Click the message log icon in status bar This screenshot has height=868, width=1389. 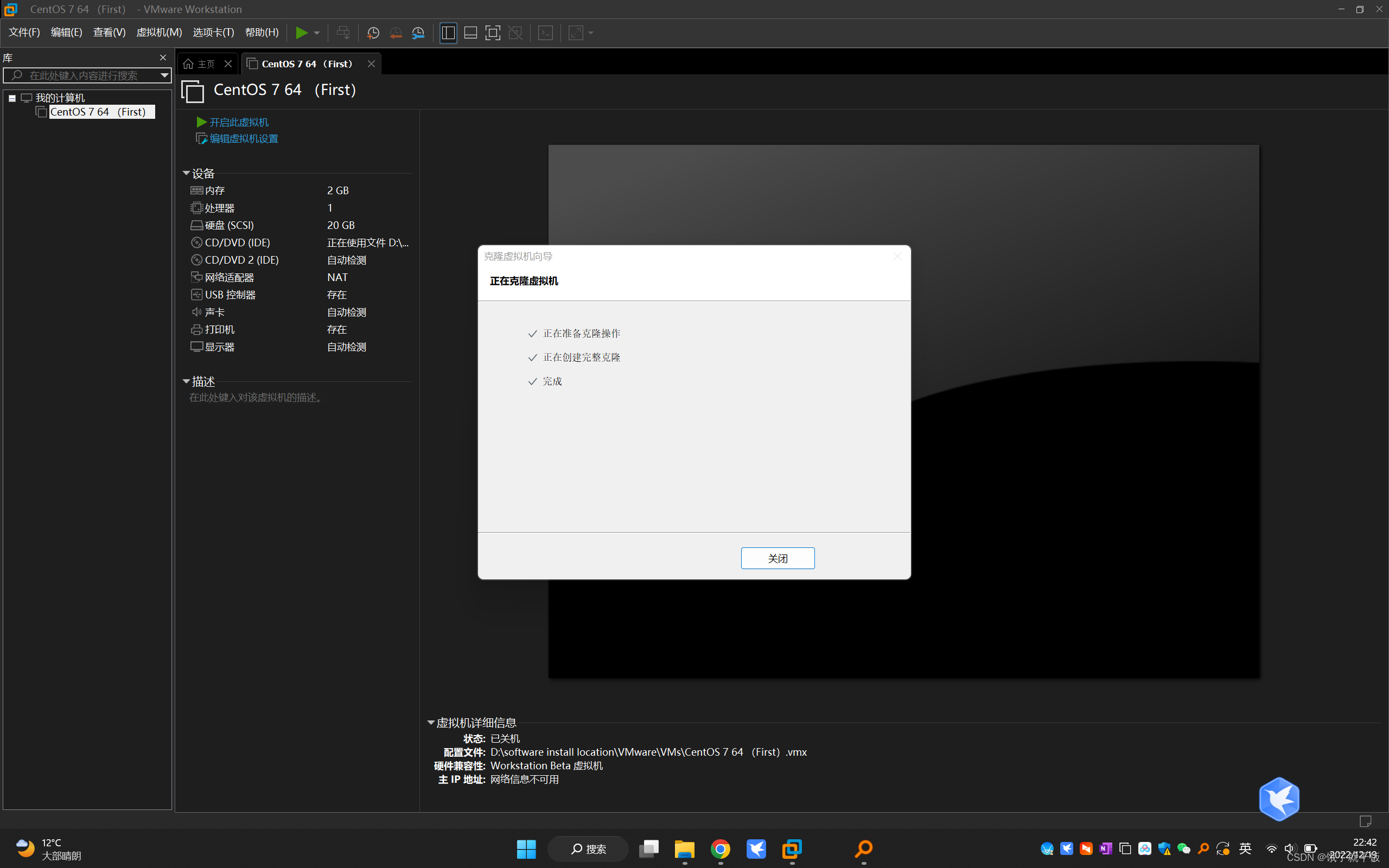pos(1366,821)
